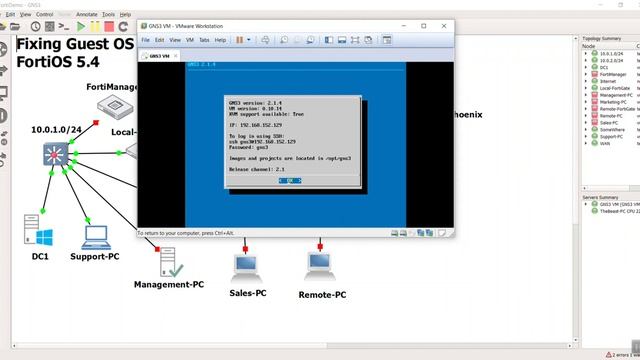Click VMware send Ctrl+Alt+Del icon
Screen dimensions: 640x360
[x=265, y=40]
